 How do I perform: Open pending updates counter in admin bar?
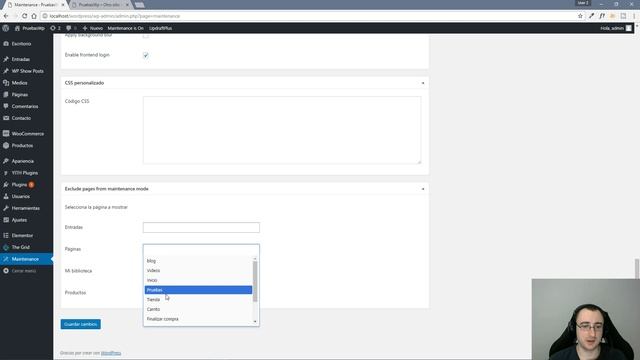56,28
